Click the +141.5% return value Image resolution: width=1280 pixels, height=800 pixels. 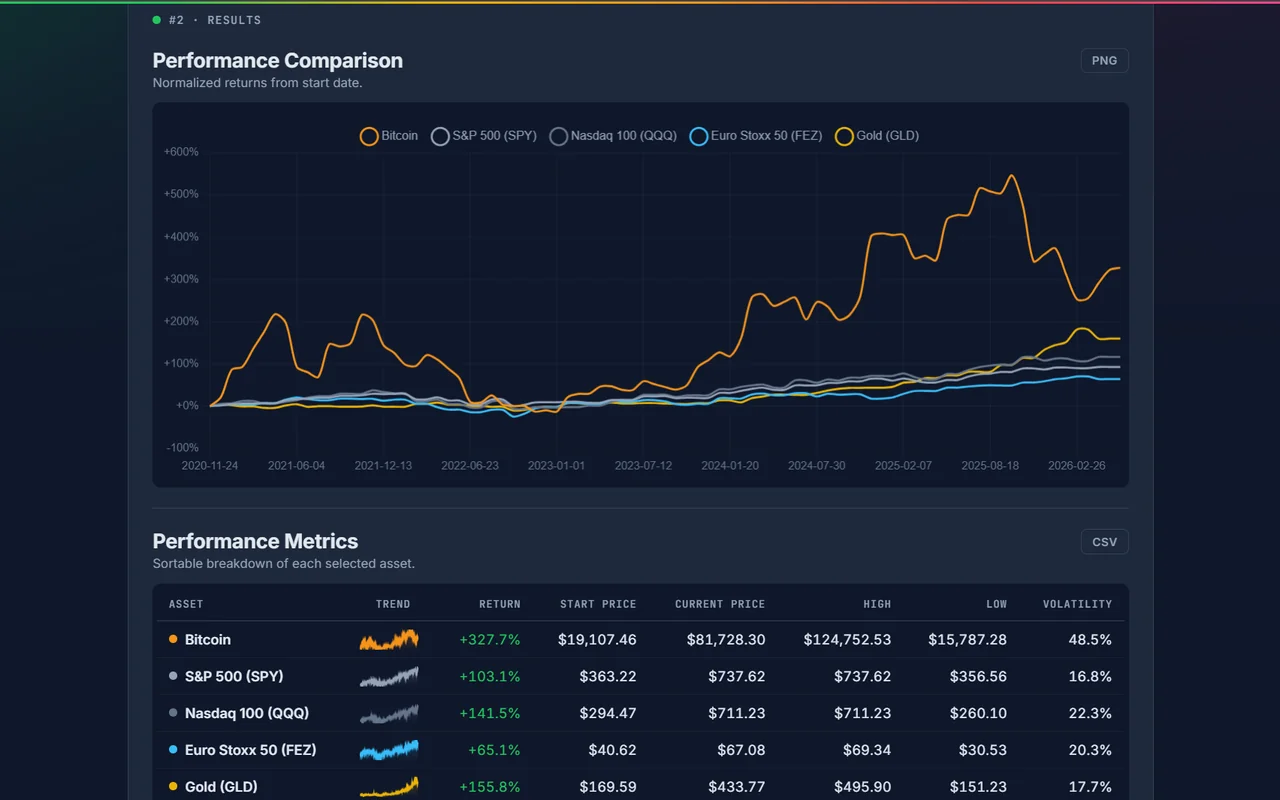click(x=490, y=714)
